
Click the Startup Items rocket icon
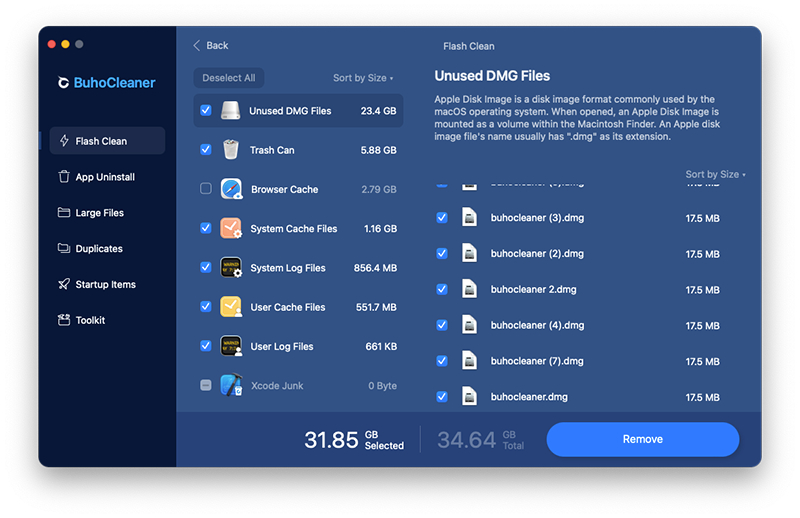[x=64, y=284]
